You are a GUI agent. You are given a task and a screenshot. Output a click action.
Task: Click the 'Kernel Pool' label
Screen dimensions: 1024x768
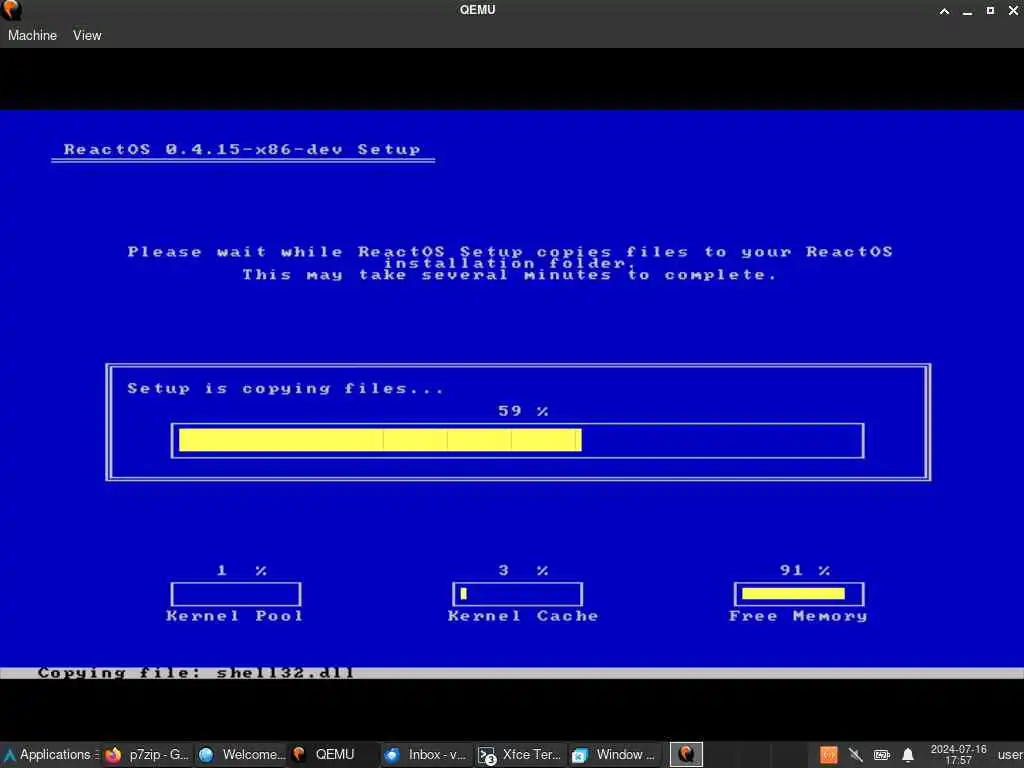[x=235, y=616]
